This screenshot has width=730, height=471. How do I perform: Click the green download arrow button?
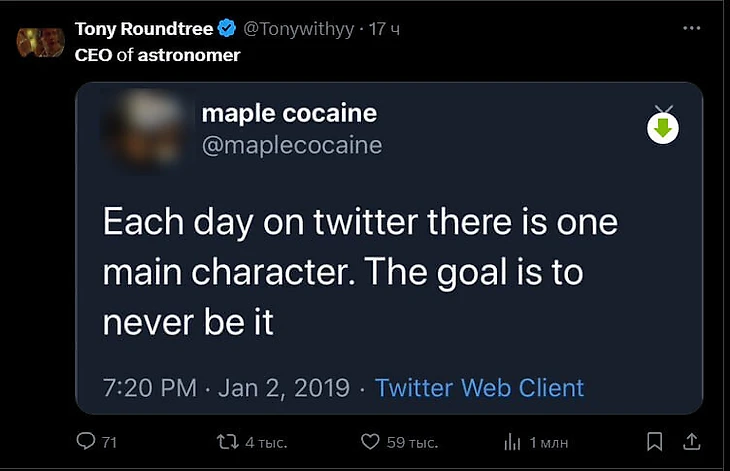click(663, 128)
